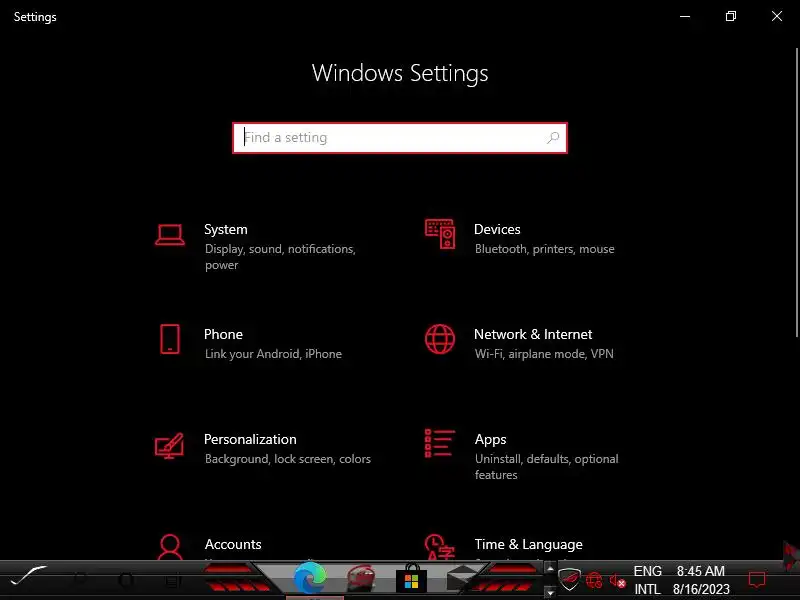Image resolution: width=800 pixels, height=600 pixels.
Task: Click the Settings window vertical scrollbar
Action: pos(797,192)
